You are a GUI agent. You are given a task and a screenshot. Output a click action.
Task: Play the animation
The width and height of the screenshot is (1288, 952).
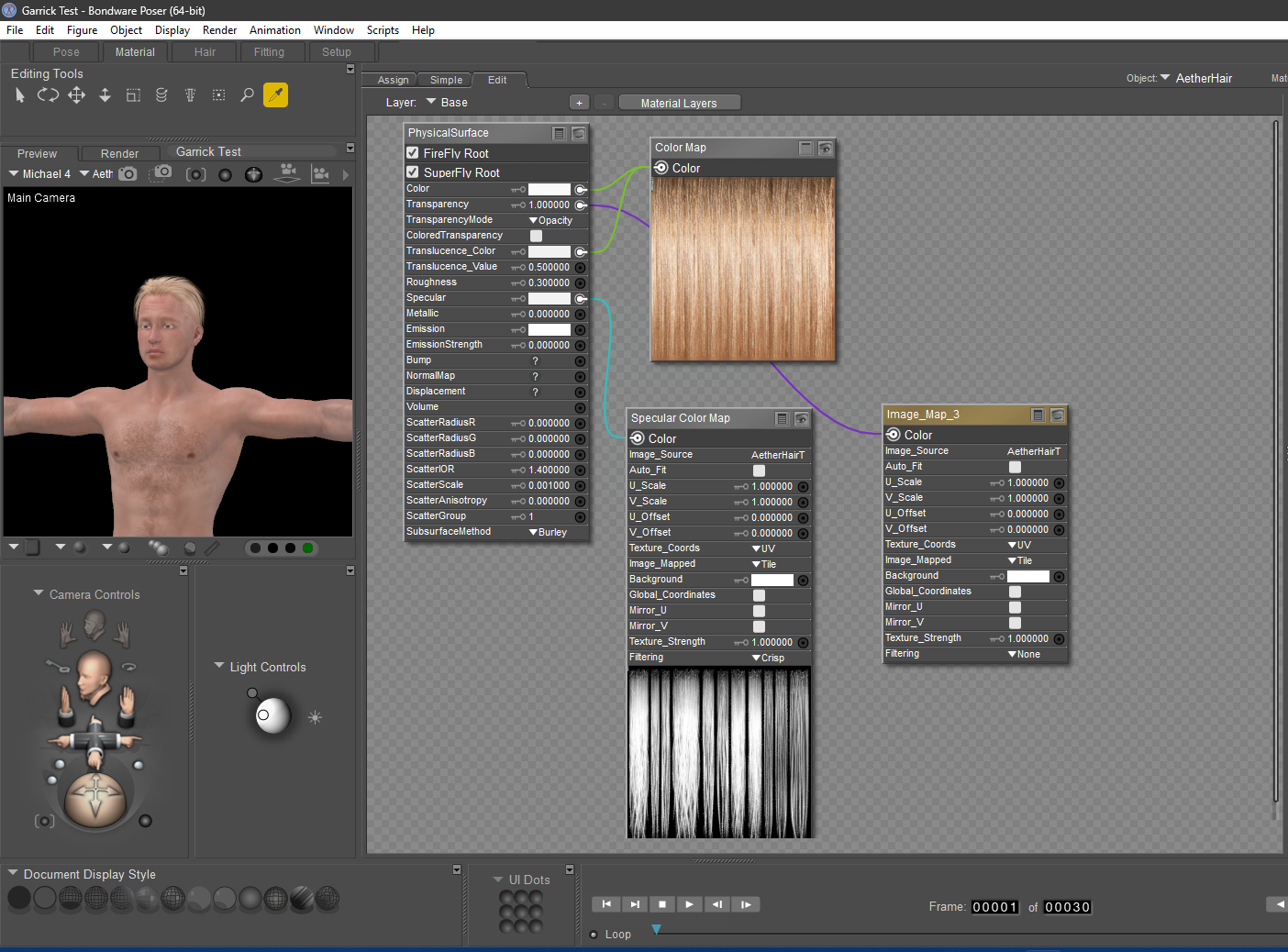click(x=689, y=904)
